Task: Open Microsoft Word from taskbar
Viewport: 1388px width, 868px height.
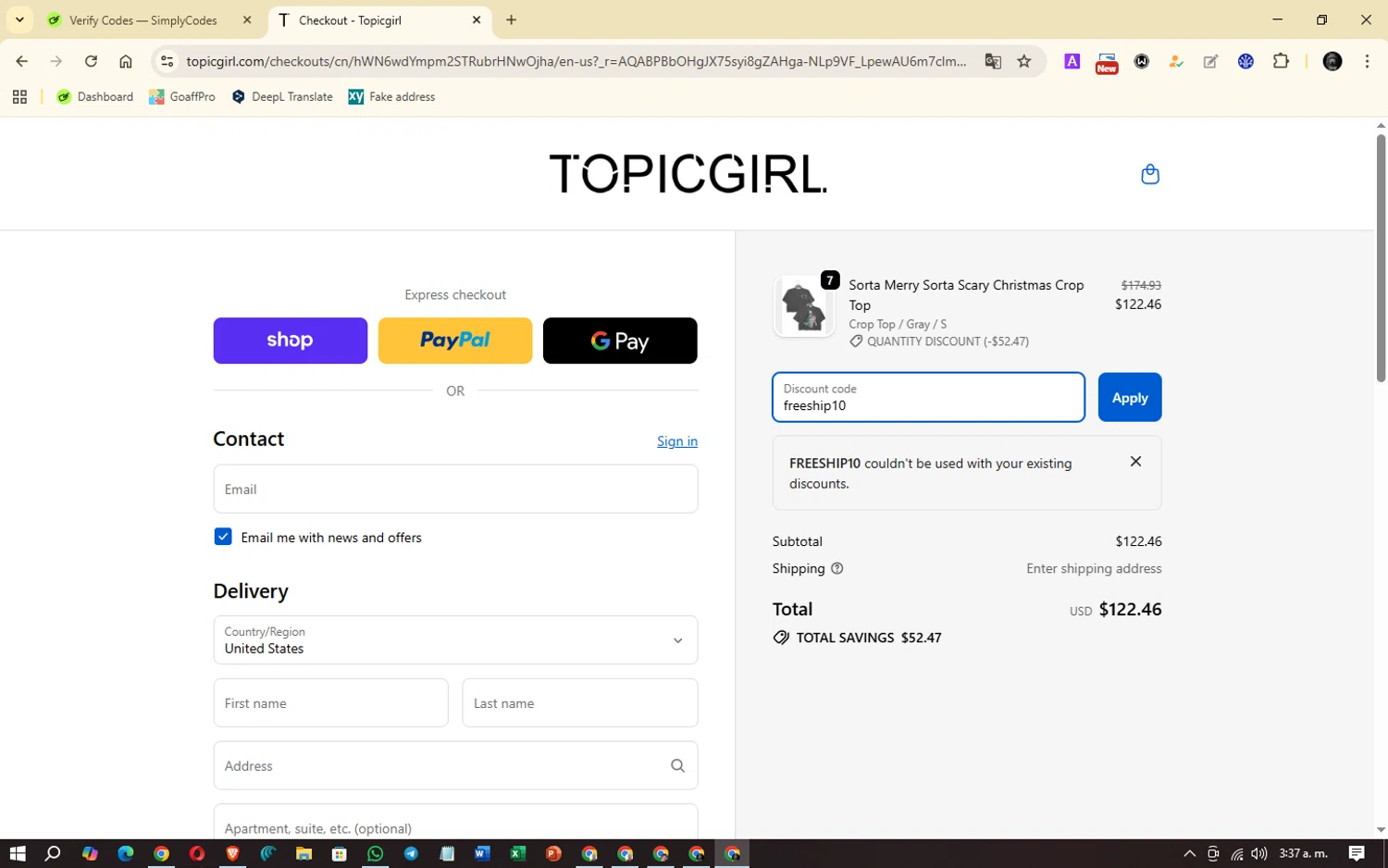Action: [482, 853]
